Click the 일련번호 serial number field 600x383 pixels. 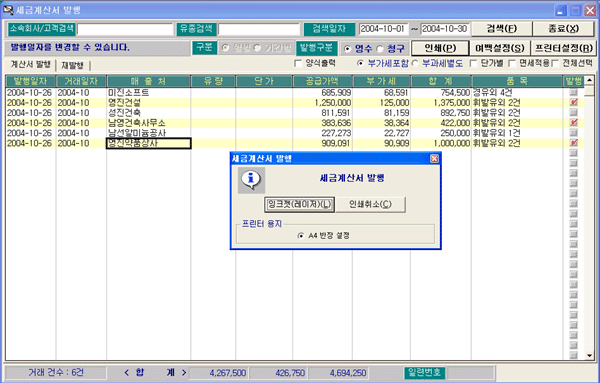coord(471,373)
